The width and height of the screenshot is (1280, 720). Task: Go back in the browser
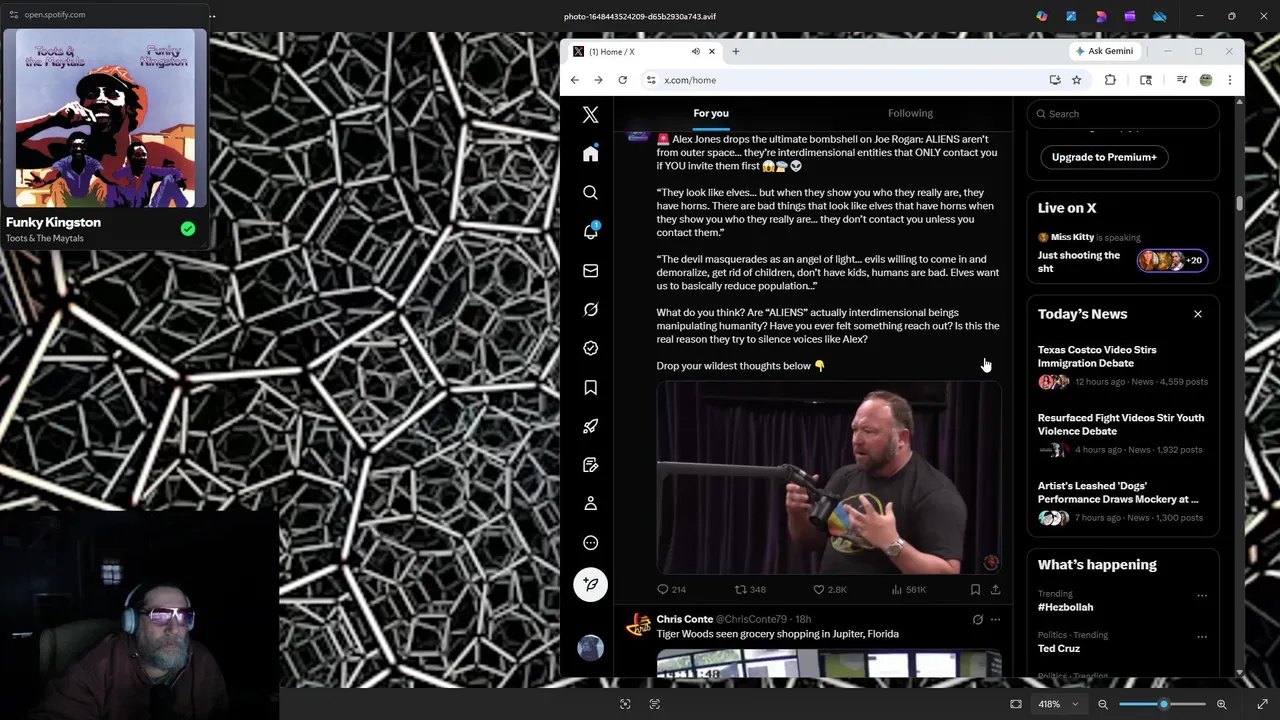click(x=574, y=80)
